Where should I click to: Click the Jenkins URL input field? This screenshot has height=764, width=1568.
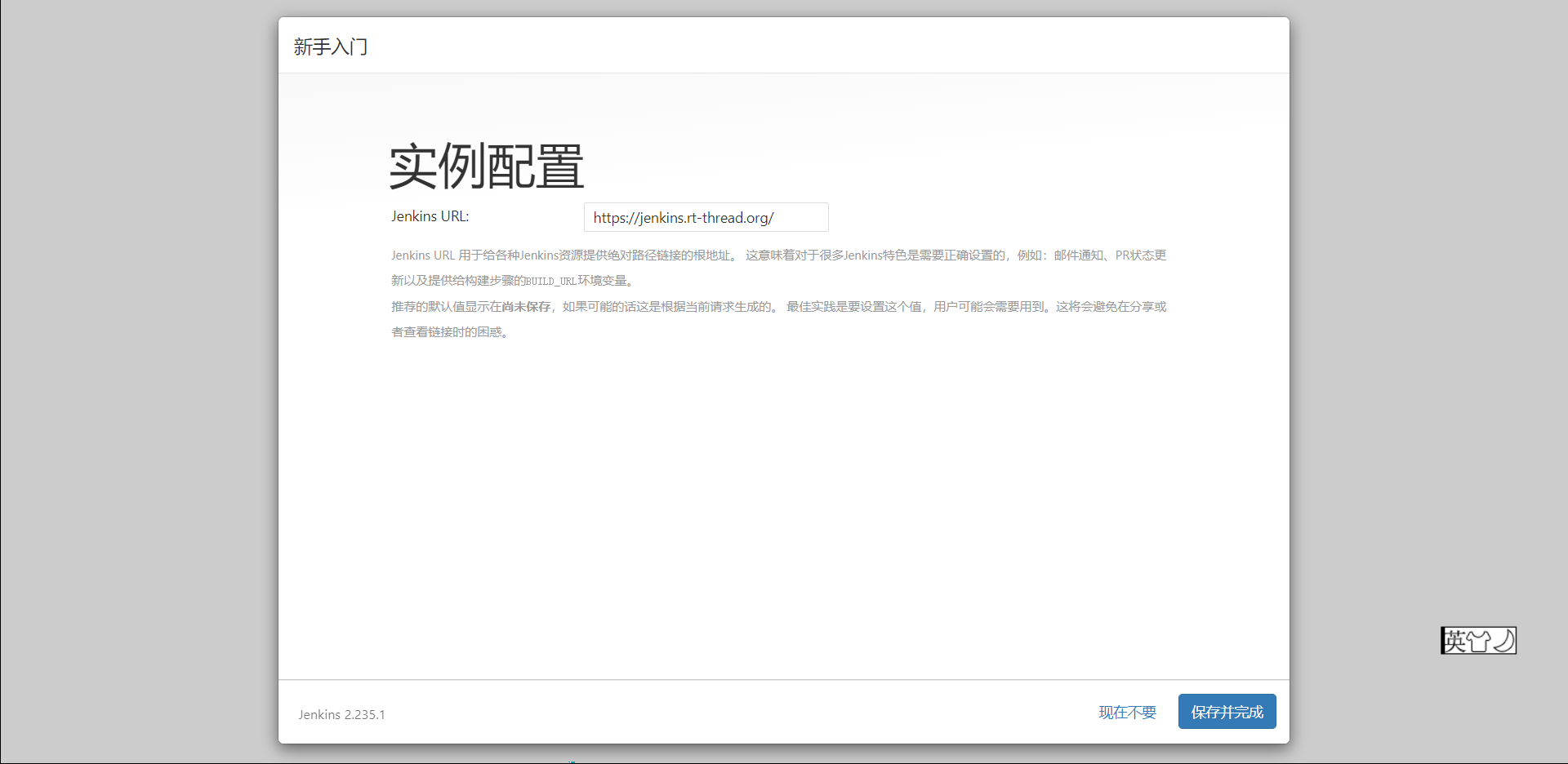click(x=706, y=217)
